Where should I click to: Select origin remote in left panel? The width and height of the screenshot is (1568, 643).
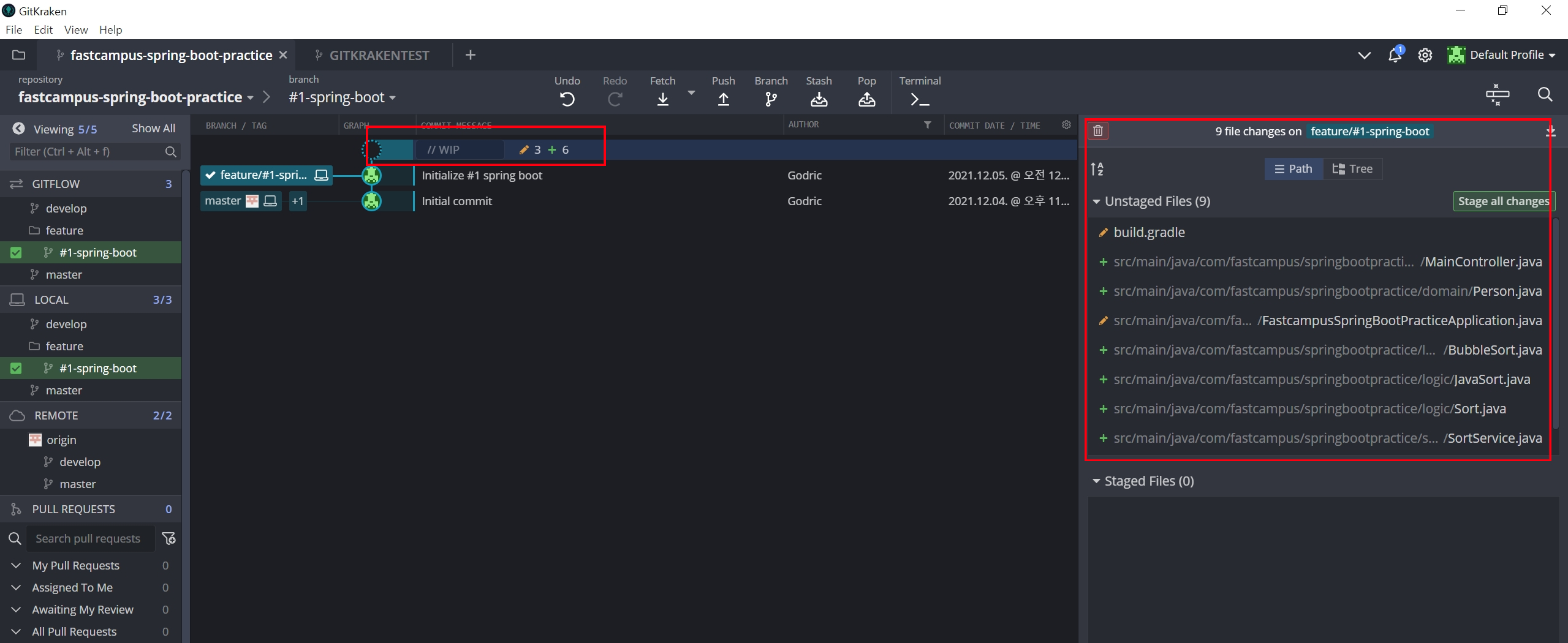click(x=61, y=440)
